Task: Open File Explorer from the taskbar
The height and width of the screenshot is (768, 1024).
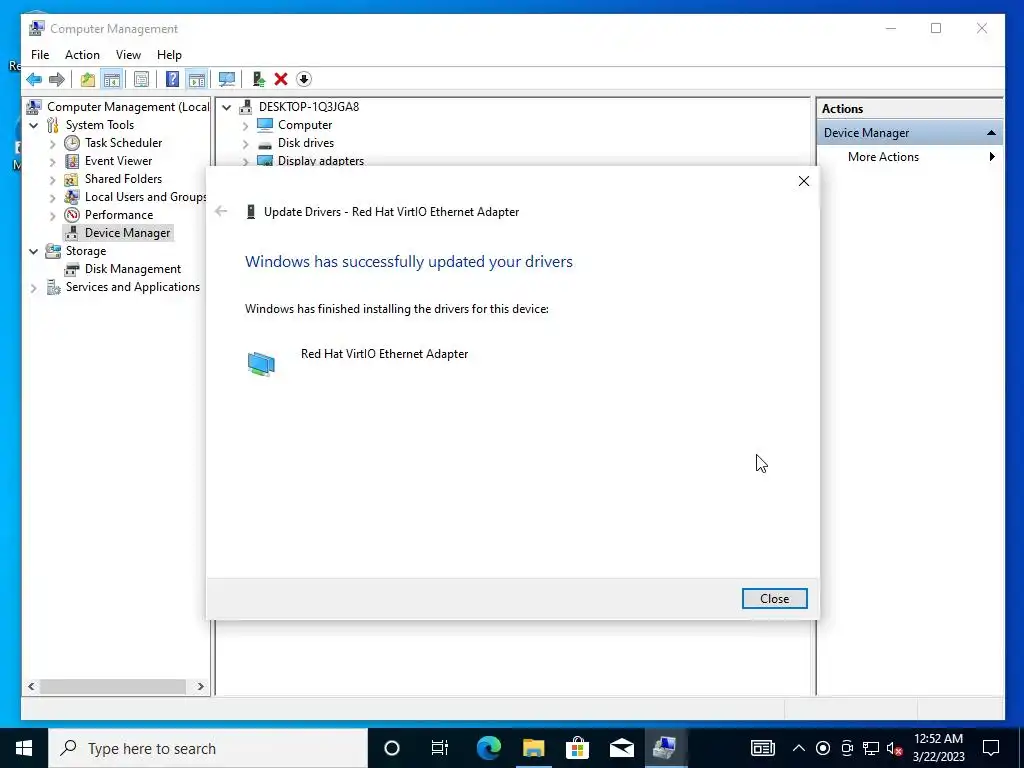Action: [533, 748]
